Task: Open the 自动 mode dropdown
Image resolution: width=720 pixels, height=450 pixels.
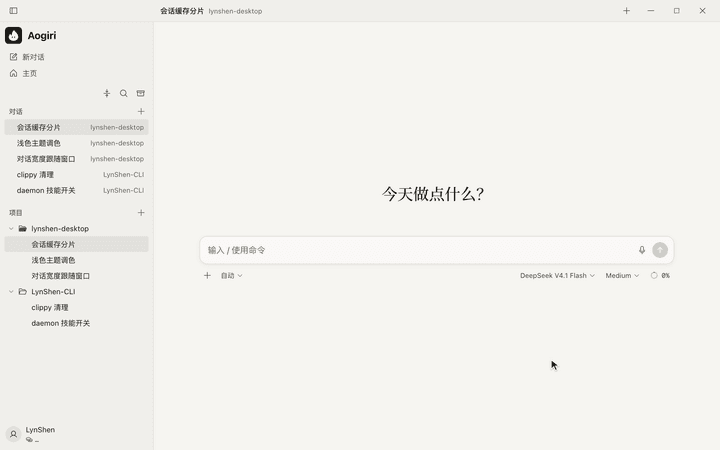Action: [x=231, y=276]
